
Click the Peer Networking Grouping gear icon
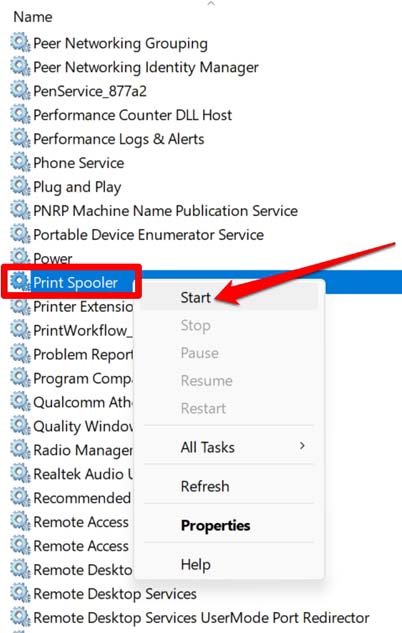20,43
